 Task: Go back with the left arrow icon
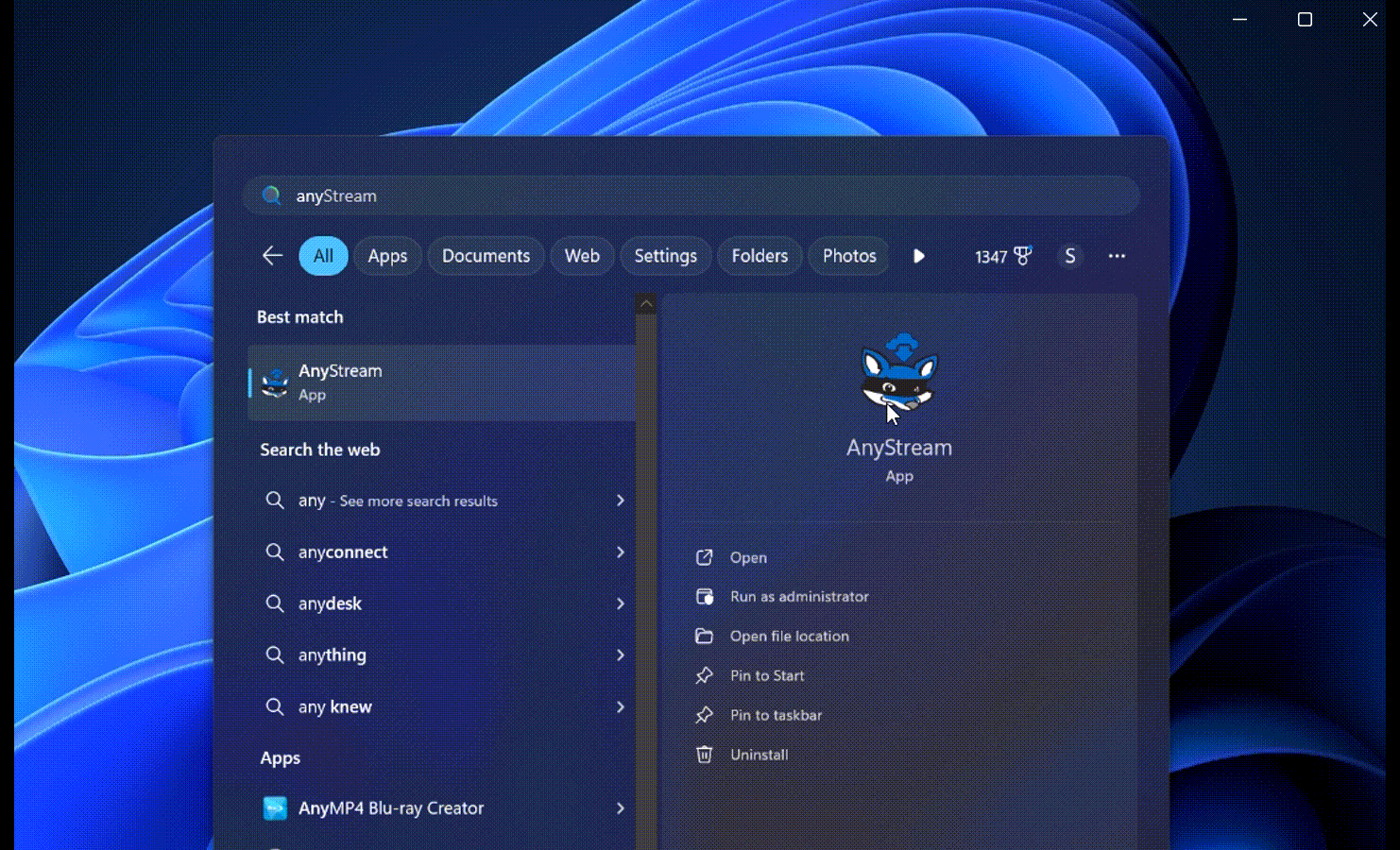pyautogui.click(x=272, y=256)
